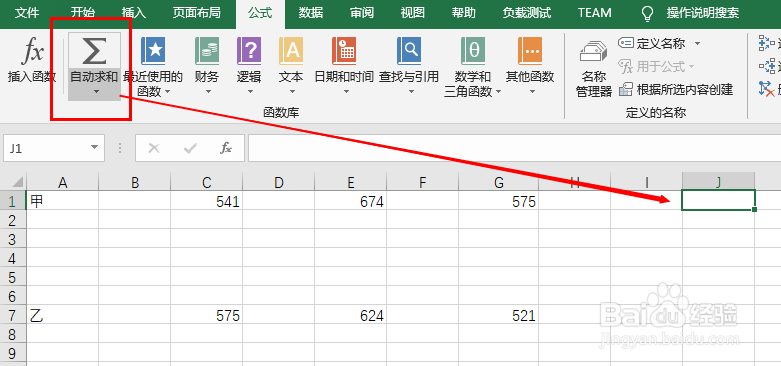Expand Recently Used functions dropdown arrow
The image size is (781, 366).
point(167,92)
